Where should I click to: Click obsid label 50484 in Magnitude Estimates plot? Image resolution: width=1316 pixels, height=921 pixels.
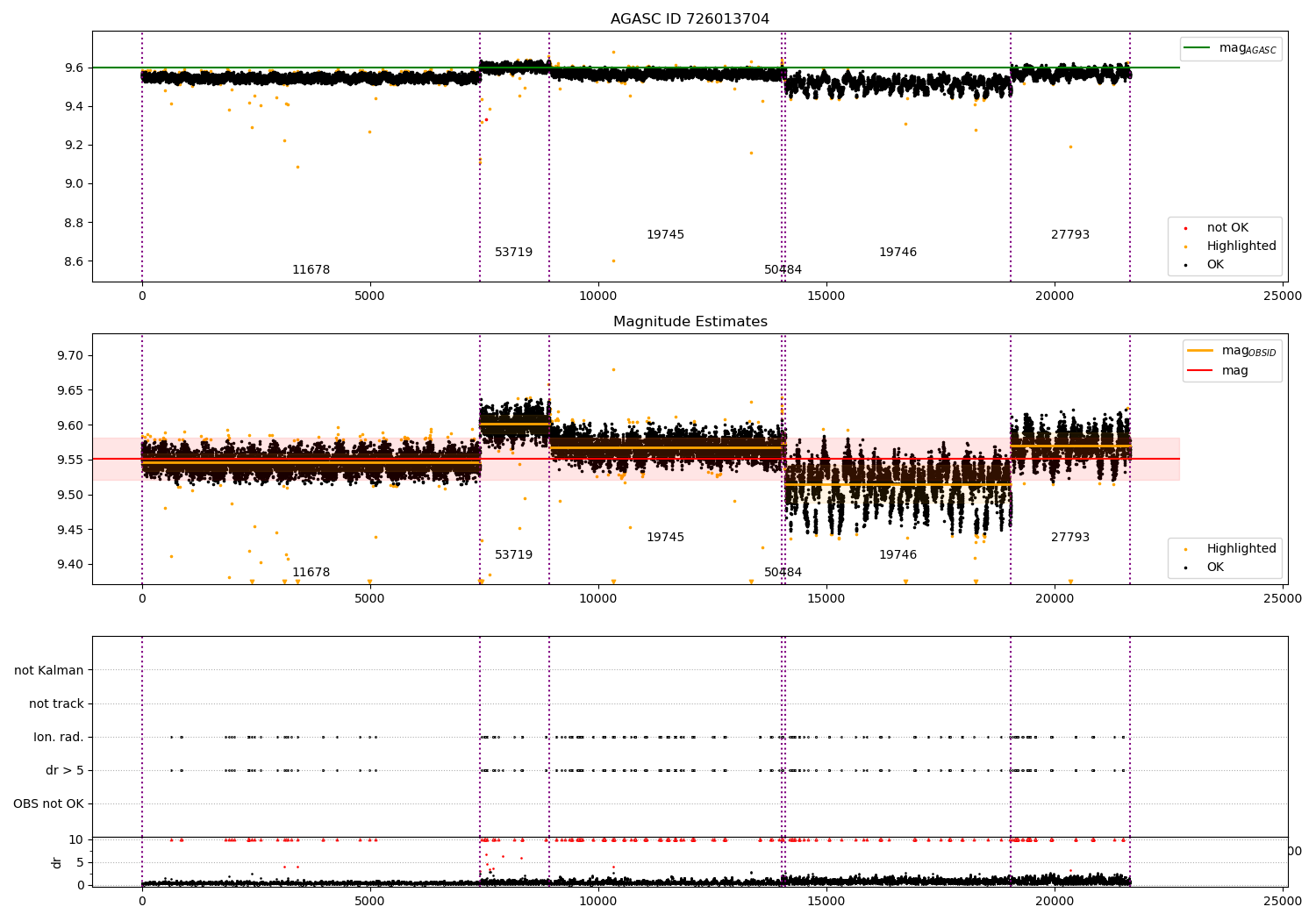(x=783, y=572)
